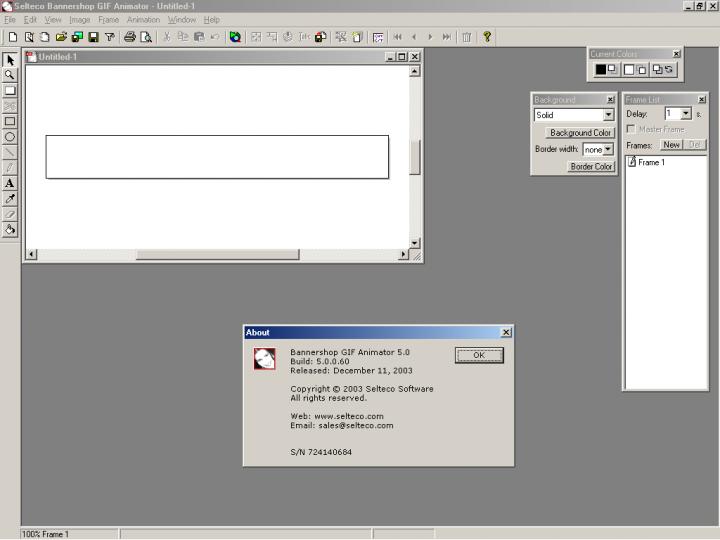Activate the Text tool
The image size is (720, 540).
[10, 183]
